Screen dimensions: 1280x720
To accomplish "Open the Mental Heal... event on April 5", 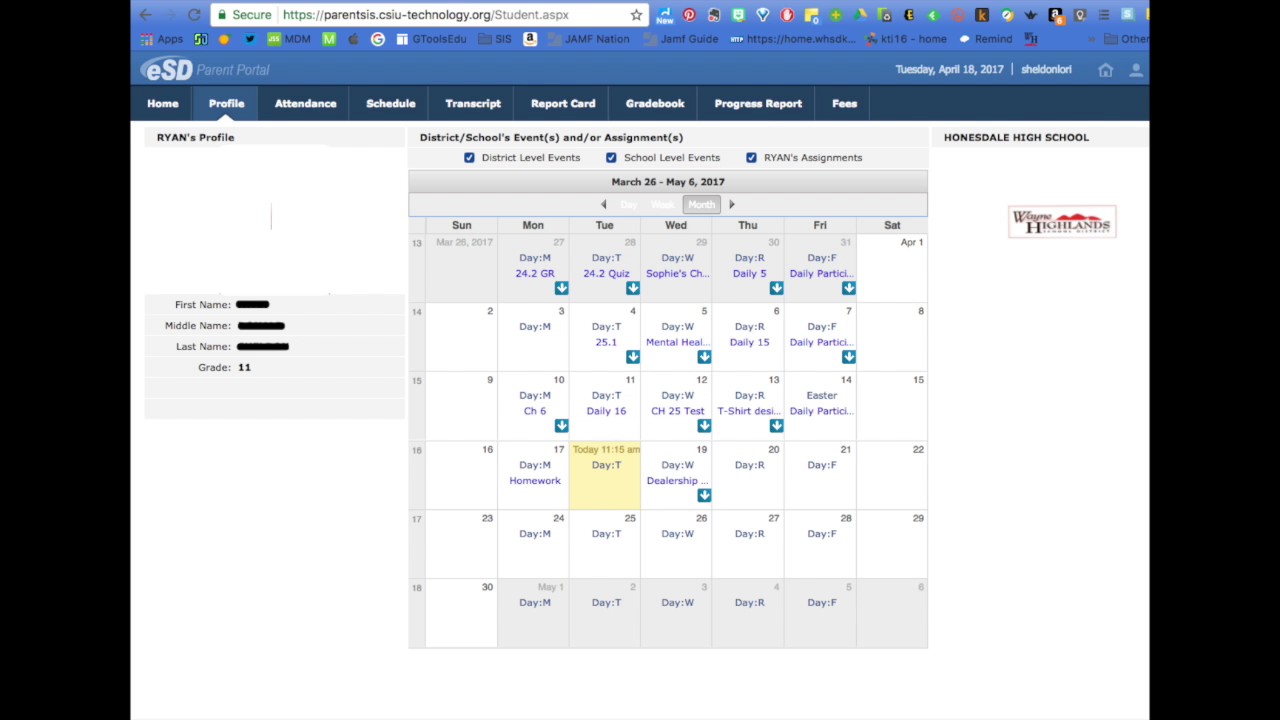I will point(677,342).
